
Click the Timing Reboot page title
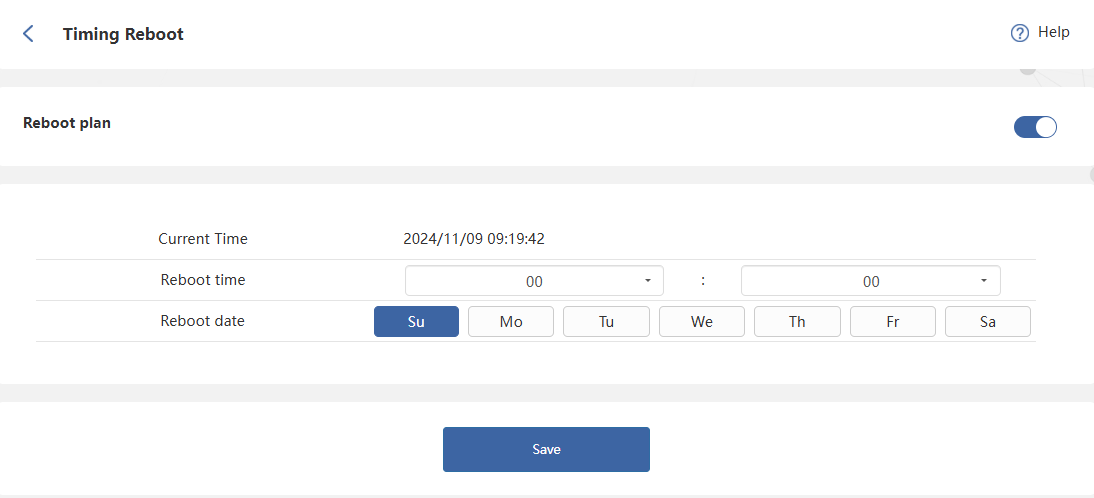123,34
